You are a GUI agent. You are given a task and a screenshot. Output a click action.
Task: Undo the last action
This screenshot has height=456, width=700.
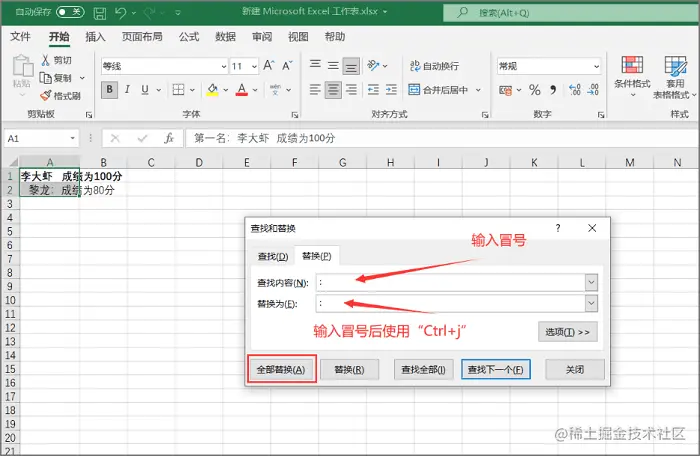click(x=120, y=13)
